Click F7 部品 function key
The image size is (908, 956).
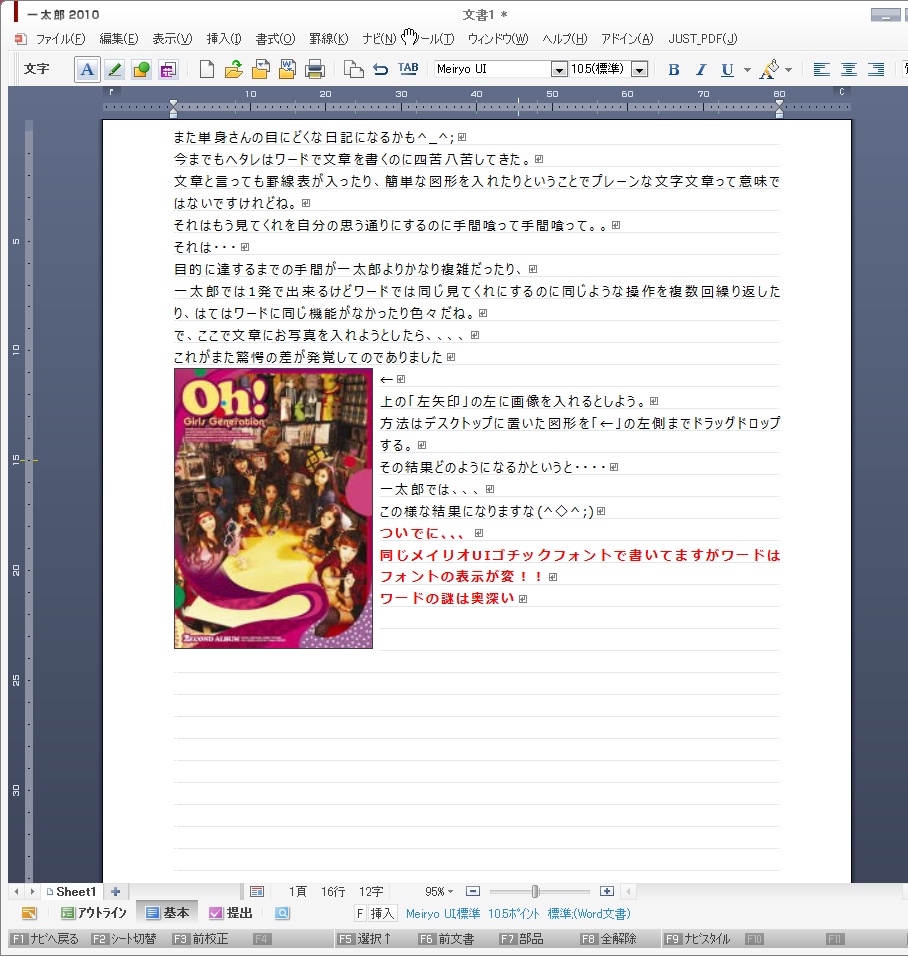(521, 939)
